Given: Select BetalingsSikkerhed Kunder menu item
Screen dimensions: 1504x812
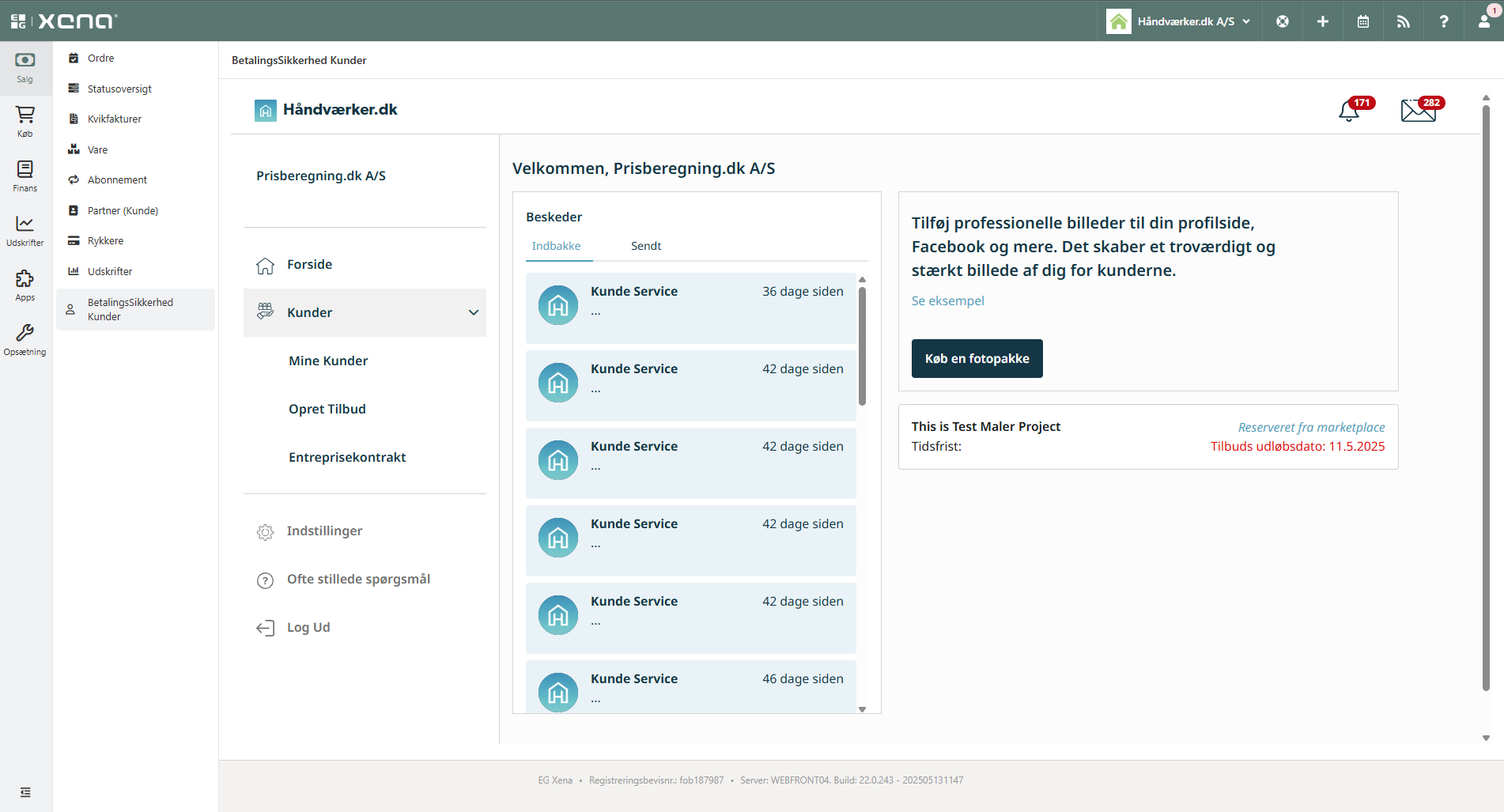Looking at the screenshot, I should pyautogui.click(x=135, y=309).
